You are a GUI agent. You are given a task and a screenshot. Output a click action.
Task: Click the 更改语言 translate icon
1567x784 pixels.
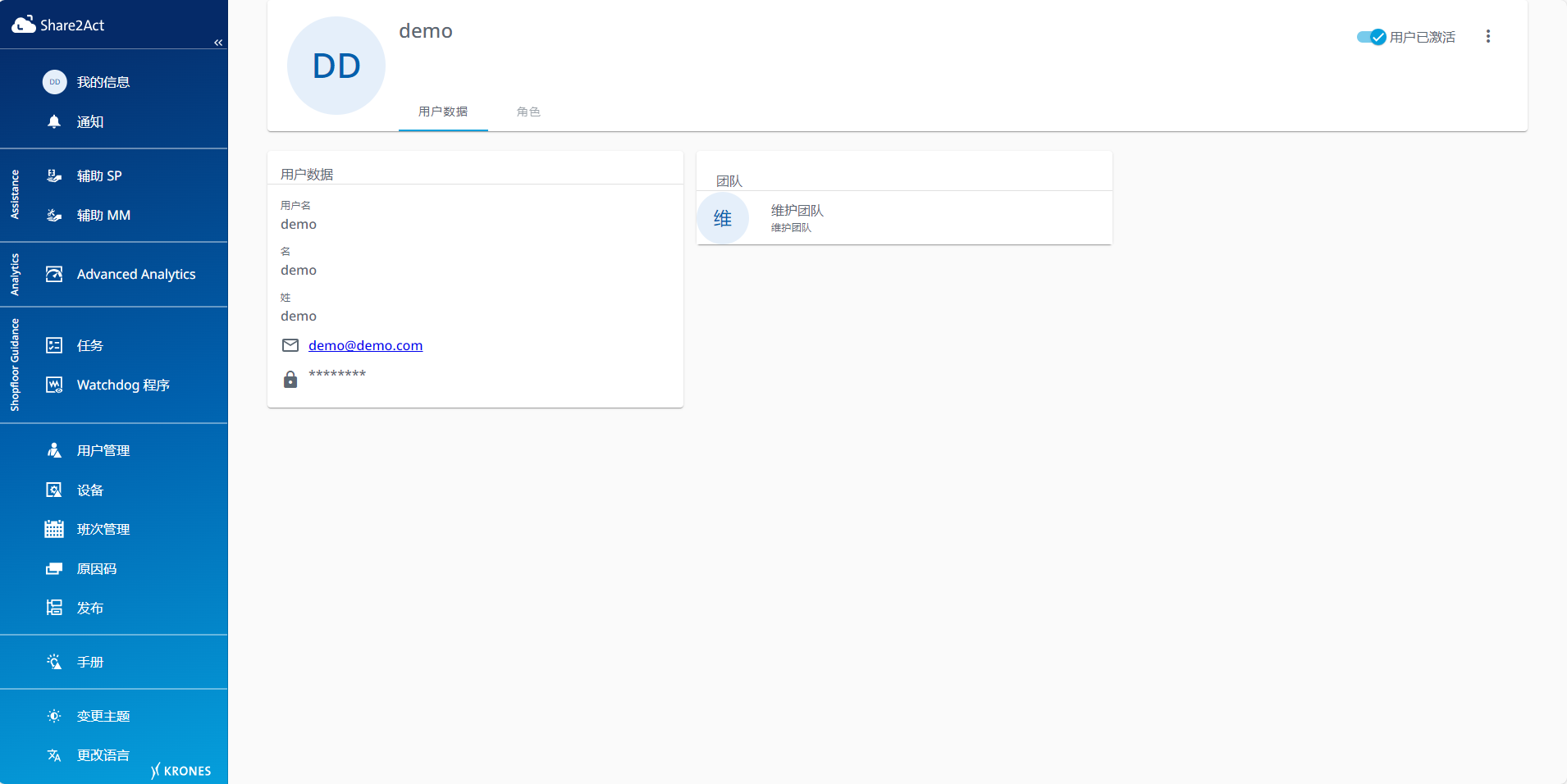tap(54, 755)
